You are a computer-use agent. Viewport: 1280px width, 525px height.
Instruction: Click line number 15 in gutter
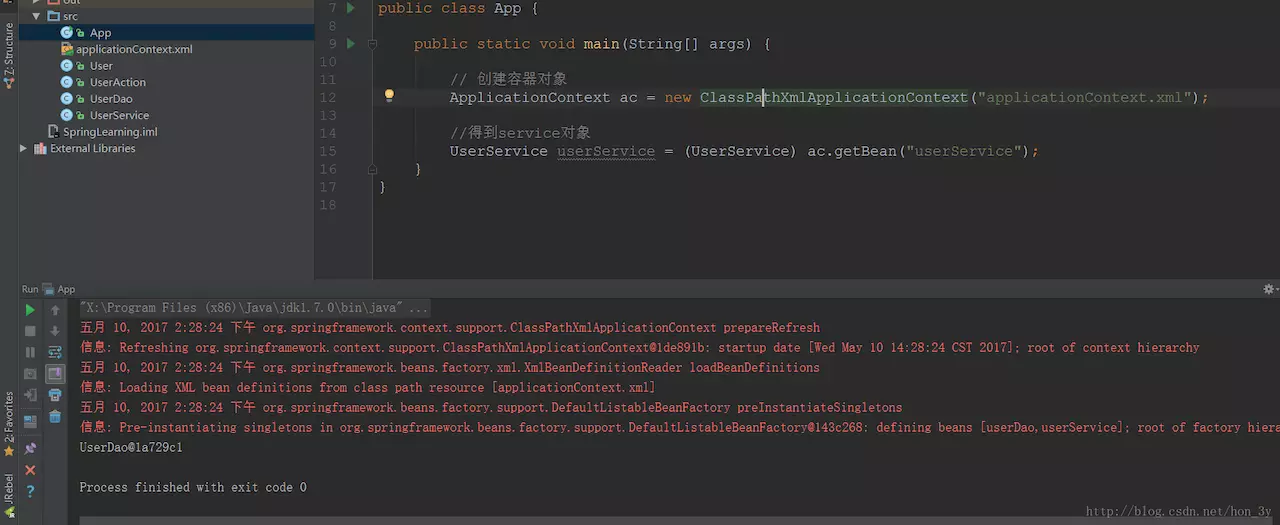click(328, 151)
